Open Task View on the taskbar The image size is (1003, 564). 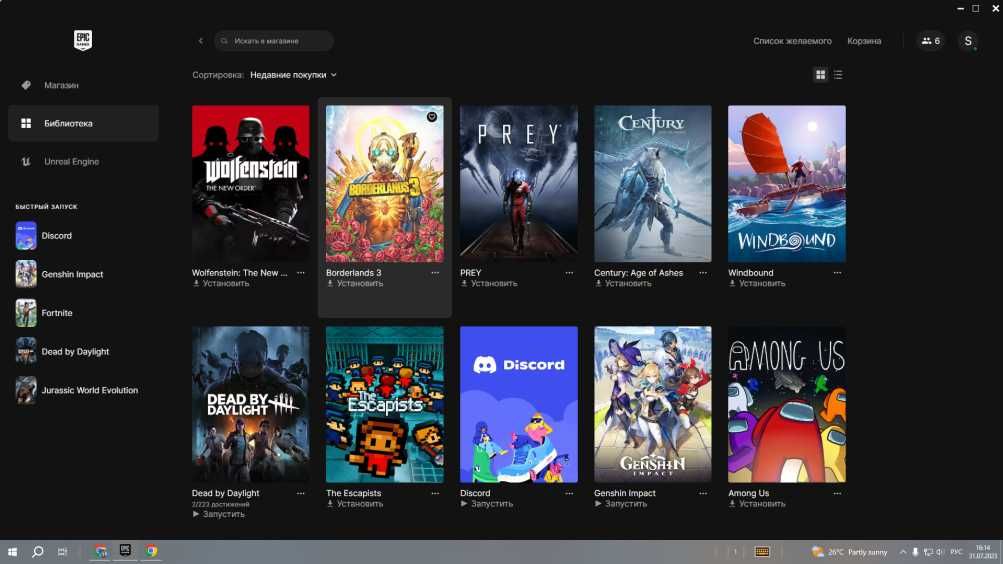pos(62,551)
